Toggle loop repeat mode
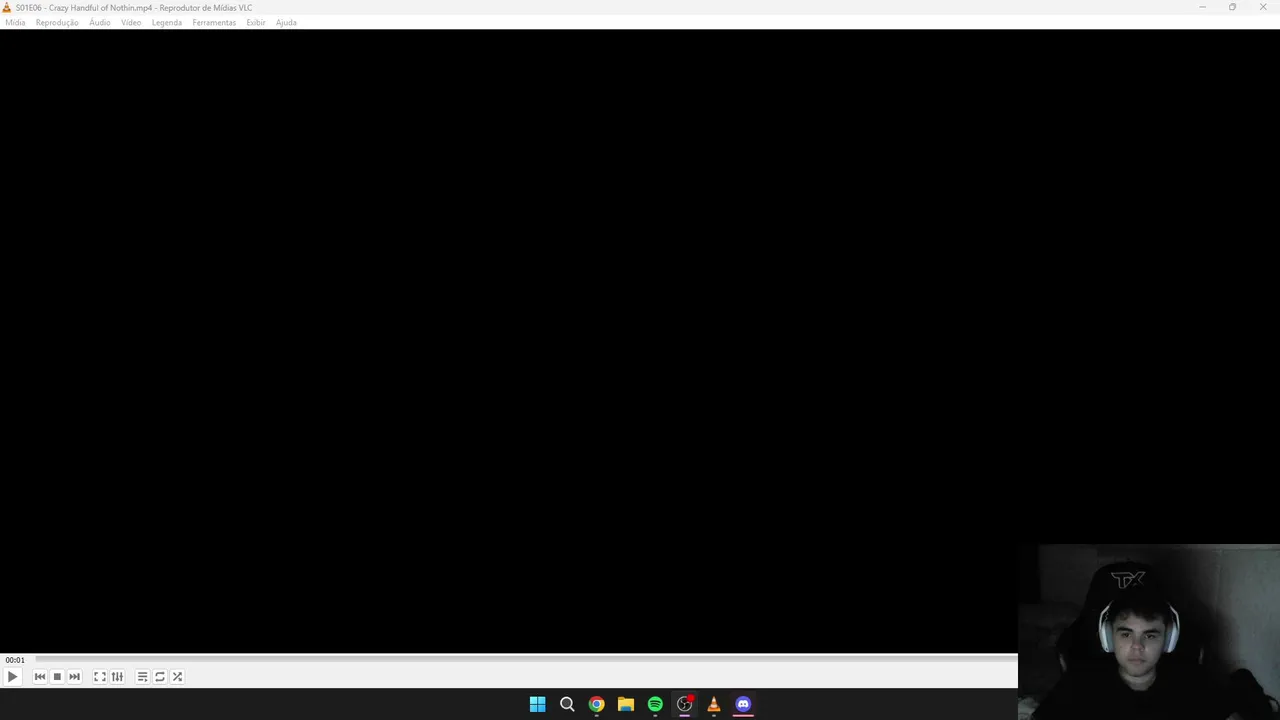This screenshot has height=720, width=1280. (160, 677)
